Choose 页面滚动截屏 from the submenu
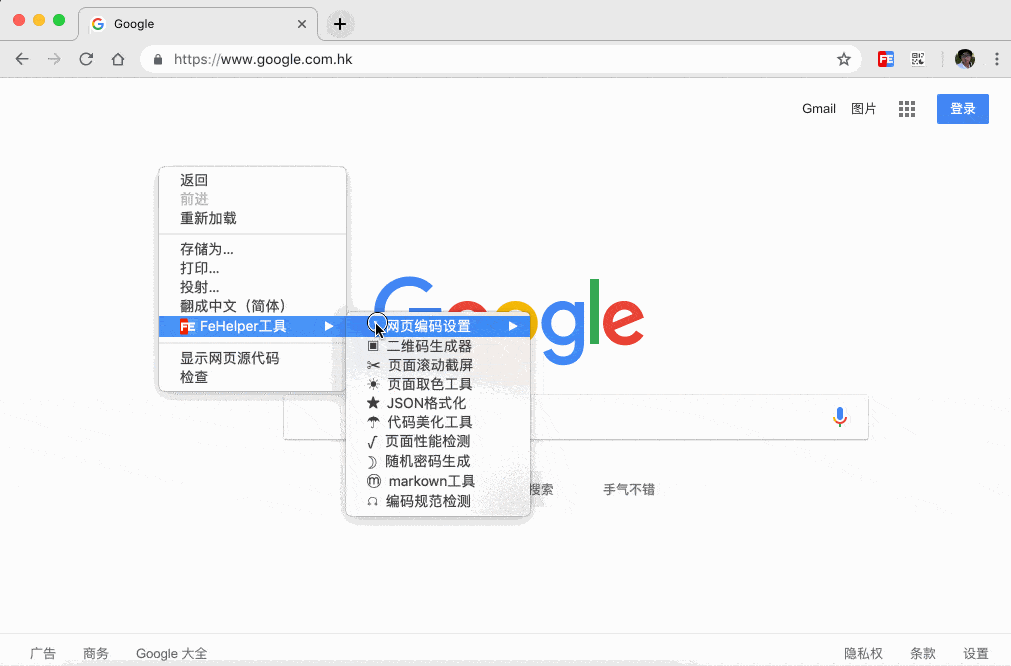 [429, 365]
